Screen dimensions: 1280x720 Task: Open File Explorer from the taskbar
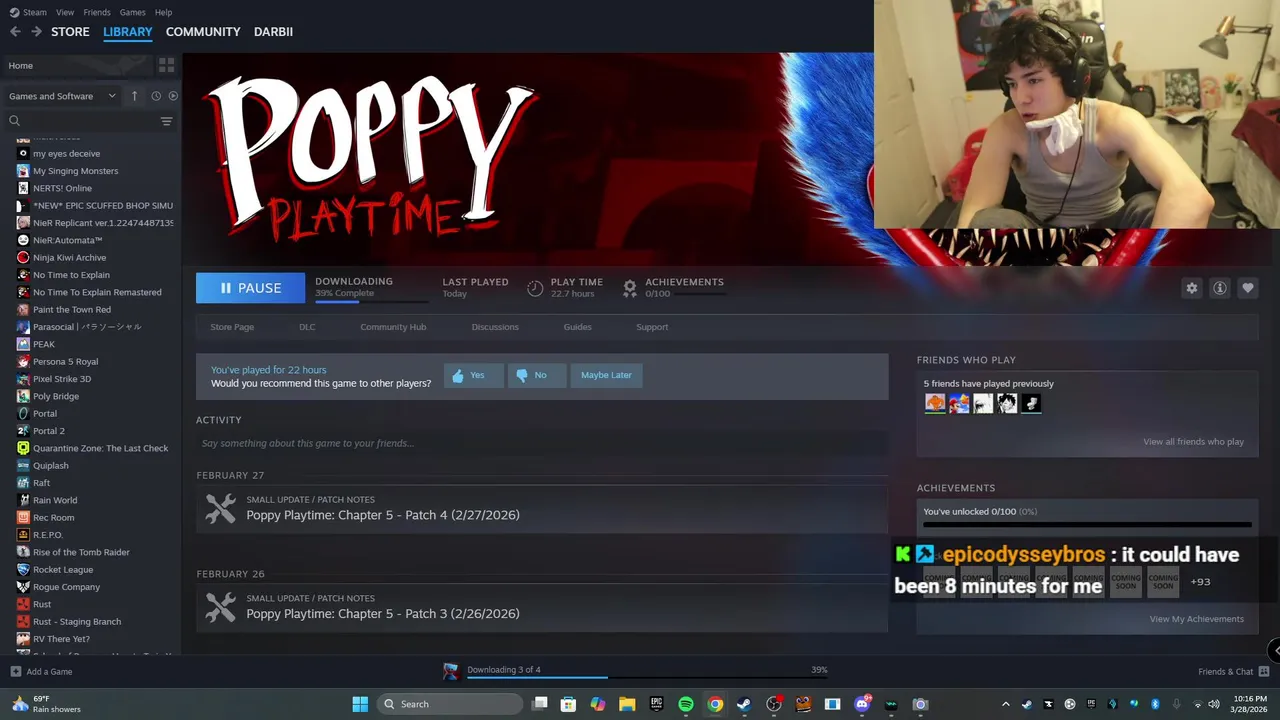pyautogui.click(x=627, y=704)
